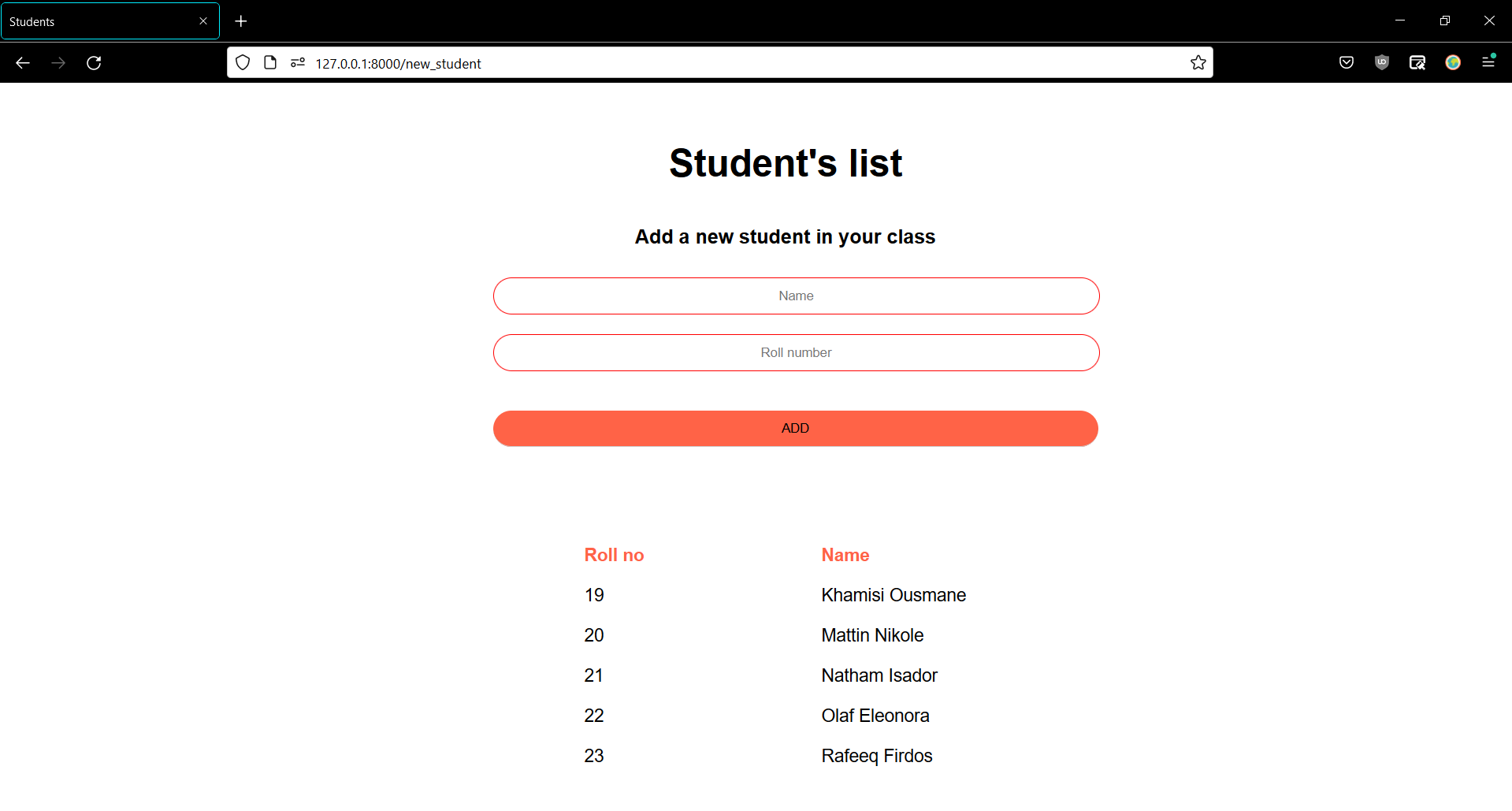This screenshot has height=811, width=1512.
Task: Reload the page with the refresh icon
Action: click(x=94, y=63)
